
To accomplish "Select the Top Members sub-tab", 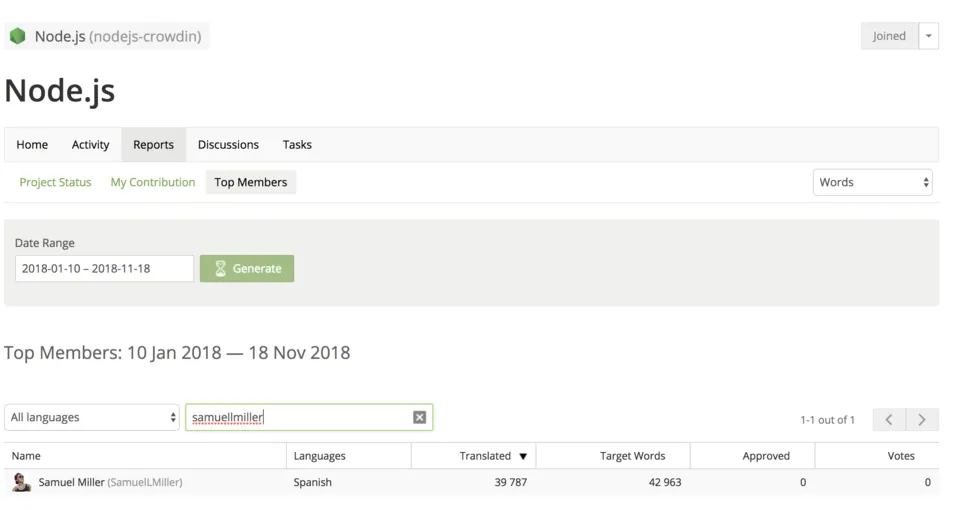I will click(251, 182).
